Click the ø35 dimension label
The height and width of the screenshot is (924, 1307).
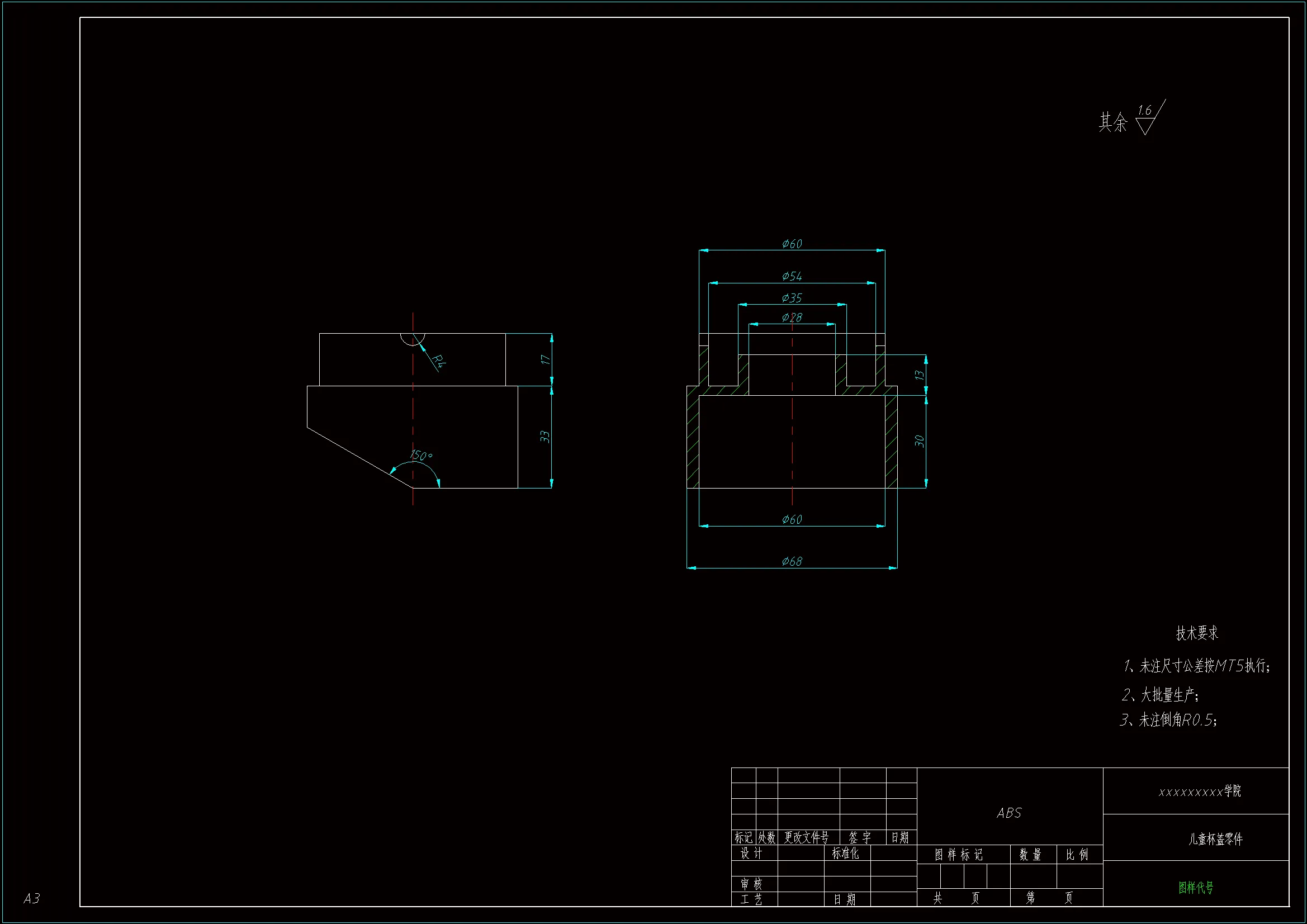[791, 298]
